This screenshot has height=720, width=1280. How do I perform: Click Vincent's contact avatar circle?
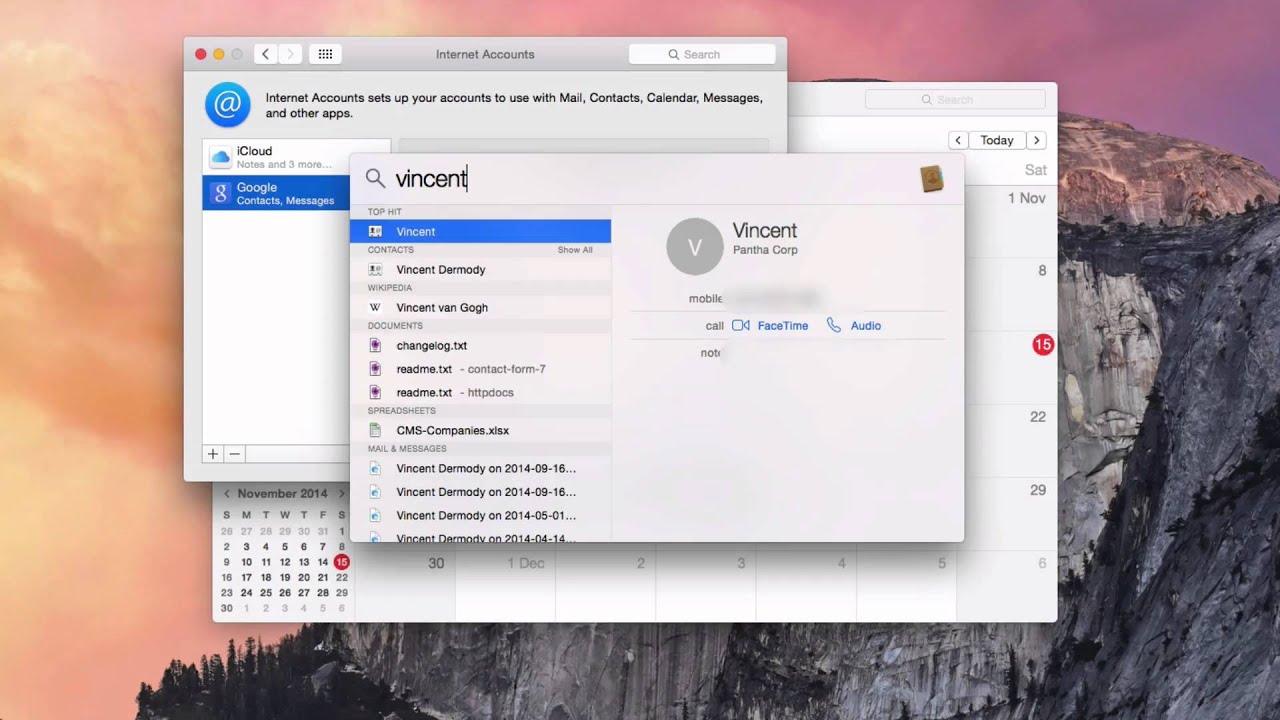click(x=695, y=246)
